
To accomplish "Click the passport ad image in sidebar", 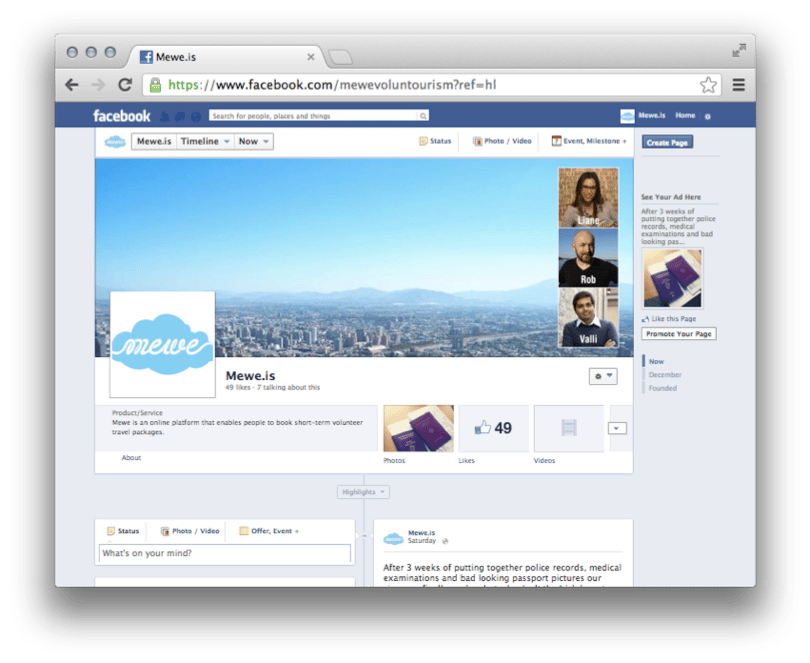I will tap(672, 278).
